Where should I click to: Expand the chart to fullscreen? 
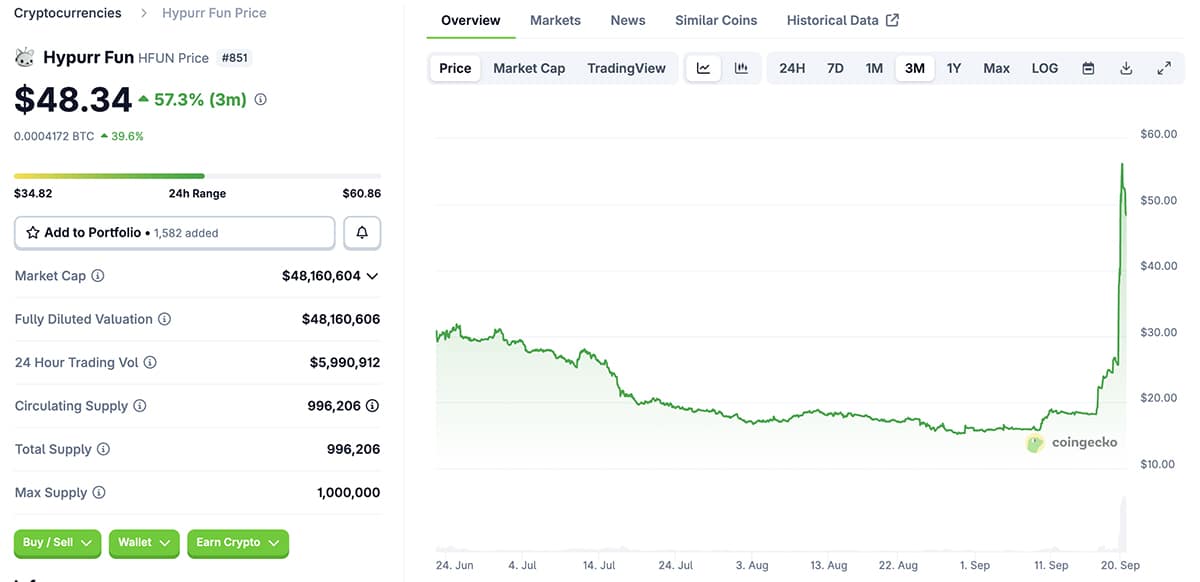tap(1164, 68)
